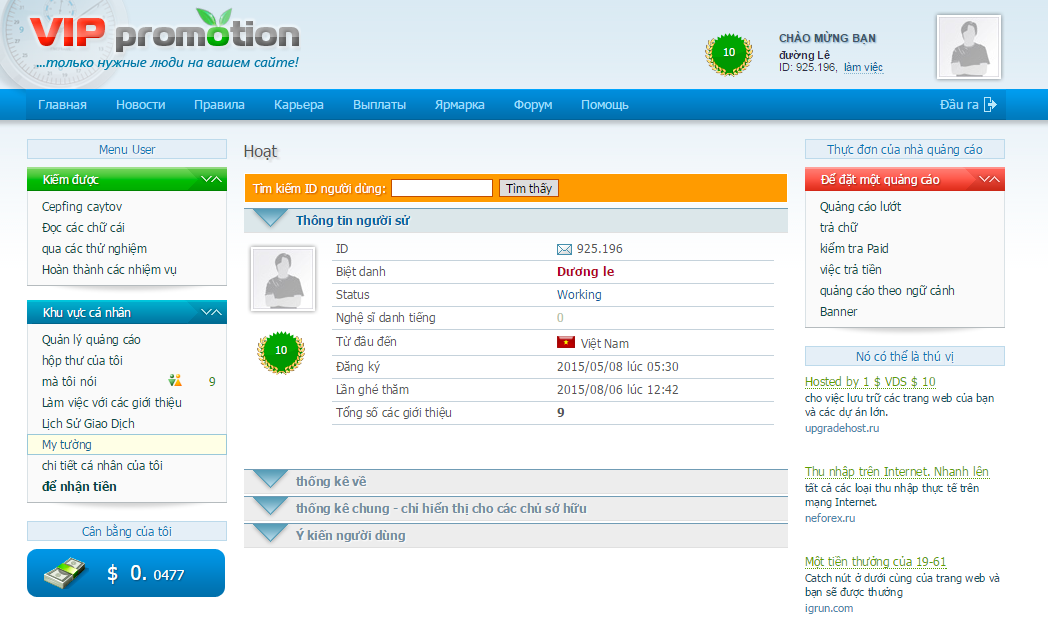Image resolution: width=1048 pixels, height=623 pixels.
Task: Open Làm việc với các giới thiệu link
Action: click(x=112, y=402)
